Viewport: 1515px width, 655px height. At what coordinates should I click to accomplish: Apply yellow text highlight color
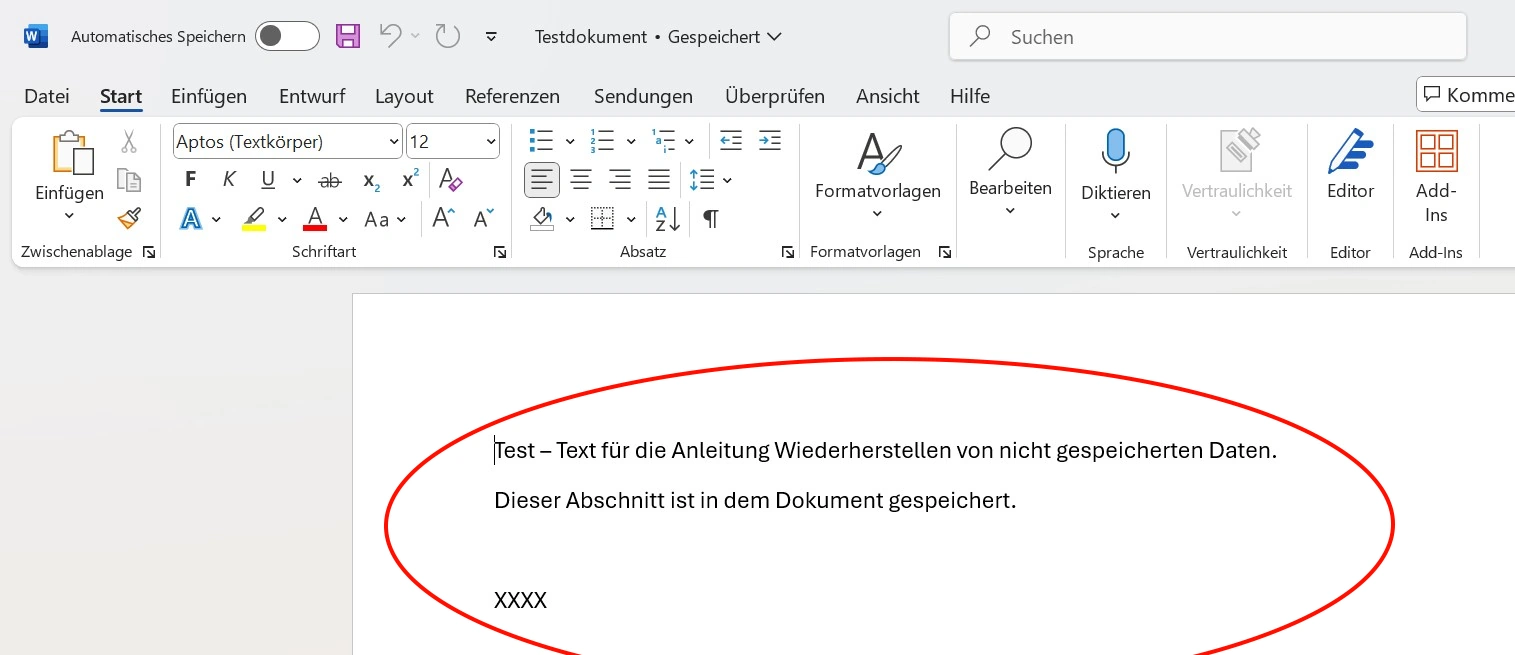tap(254, 219)
